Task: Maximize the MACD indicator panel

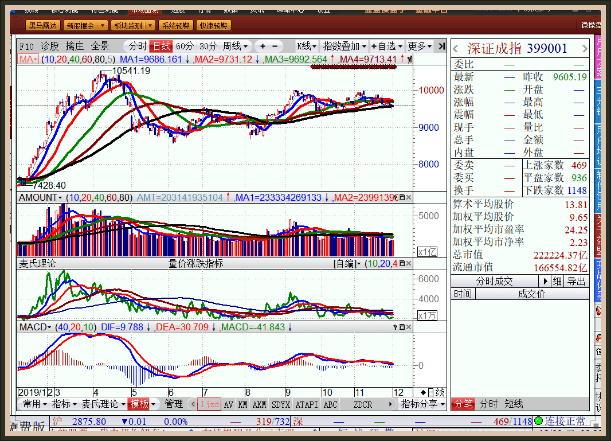Action: pyautogui.click(x=403, y=327)
